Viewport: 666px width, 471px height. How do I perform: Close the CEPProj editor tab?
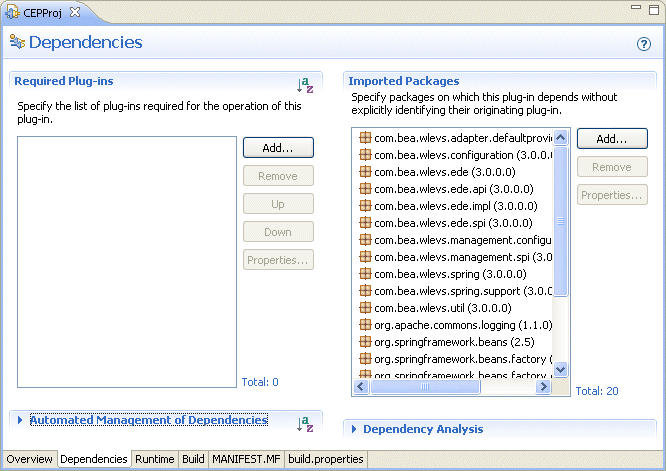coord(75,12)
